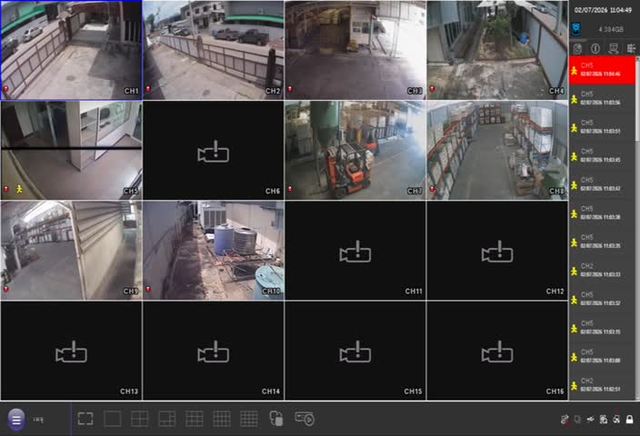Open the round main menu button
The width and height of the screenshot is (640, 436).
click(x=16, y=419)
